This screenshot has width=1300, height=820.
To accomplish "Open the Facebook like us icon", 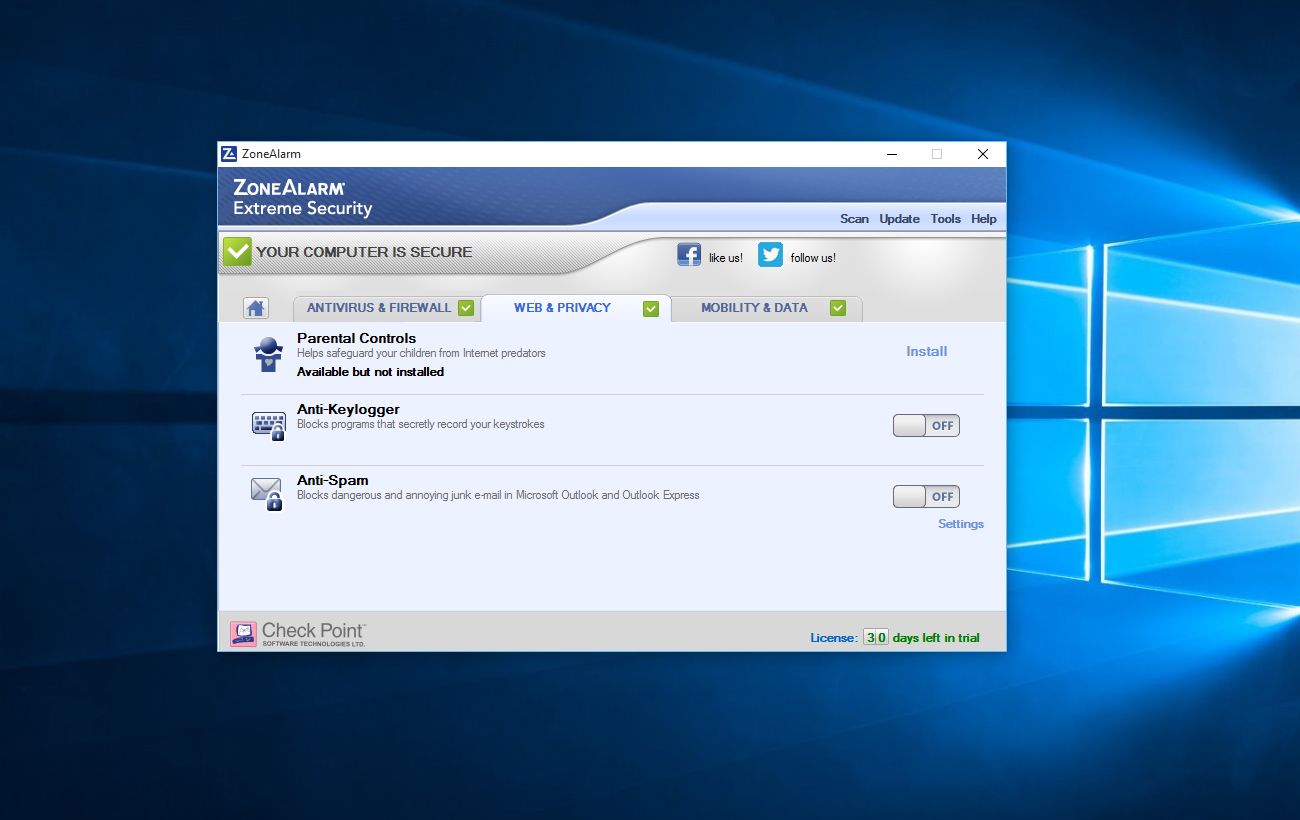I will click(689, 254).
